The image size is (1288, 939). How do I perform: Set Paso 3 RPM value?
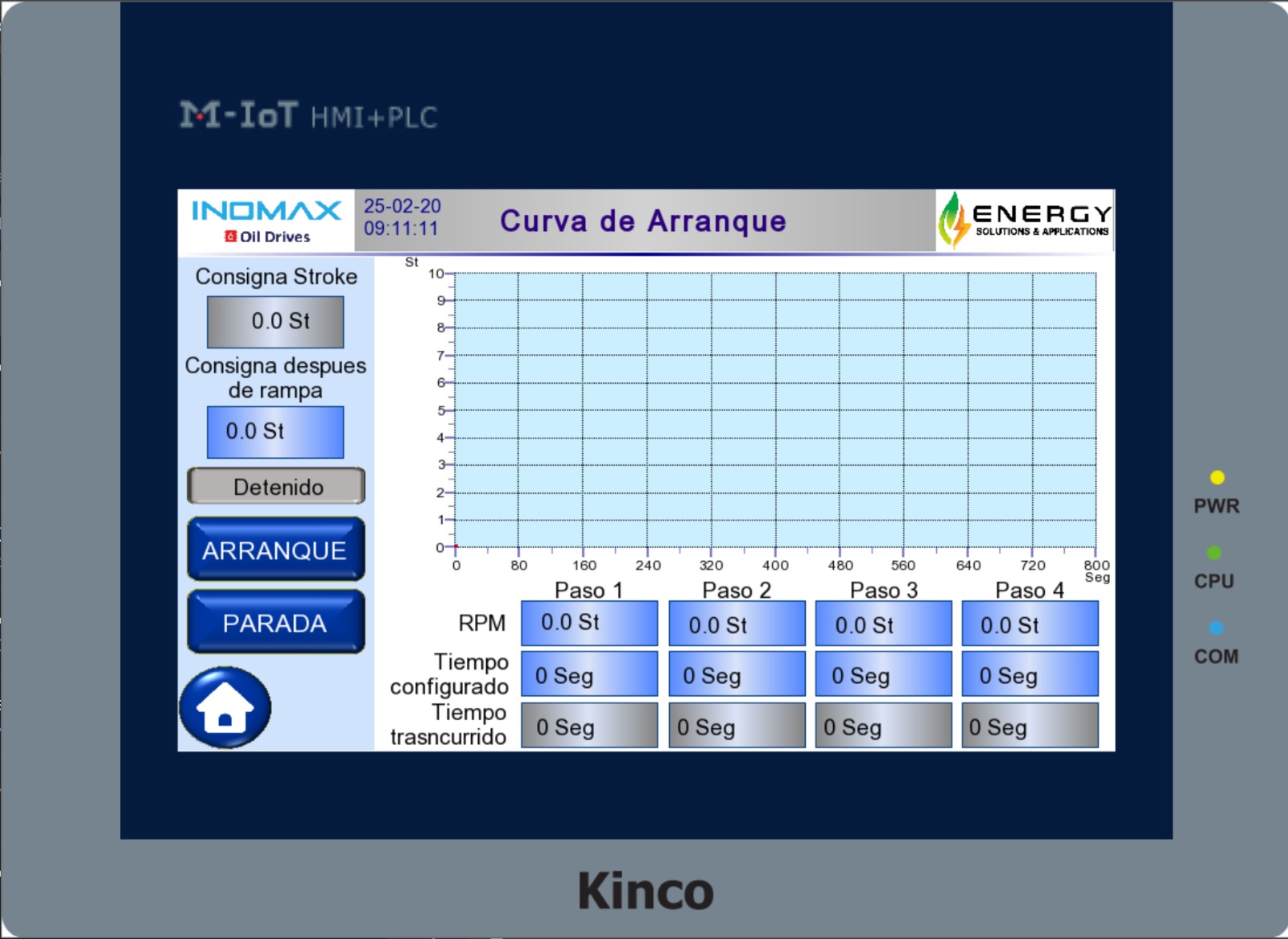[883, 624]
